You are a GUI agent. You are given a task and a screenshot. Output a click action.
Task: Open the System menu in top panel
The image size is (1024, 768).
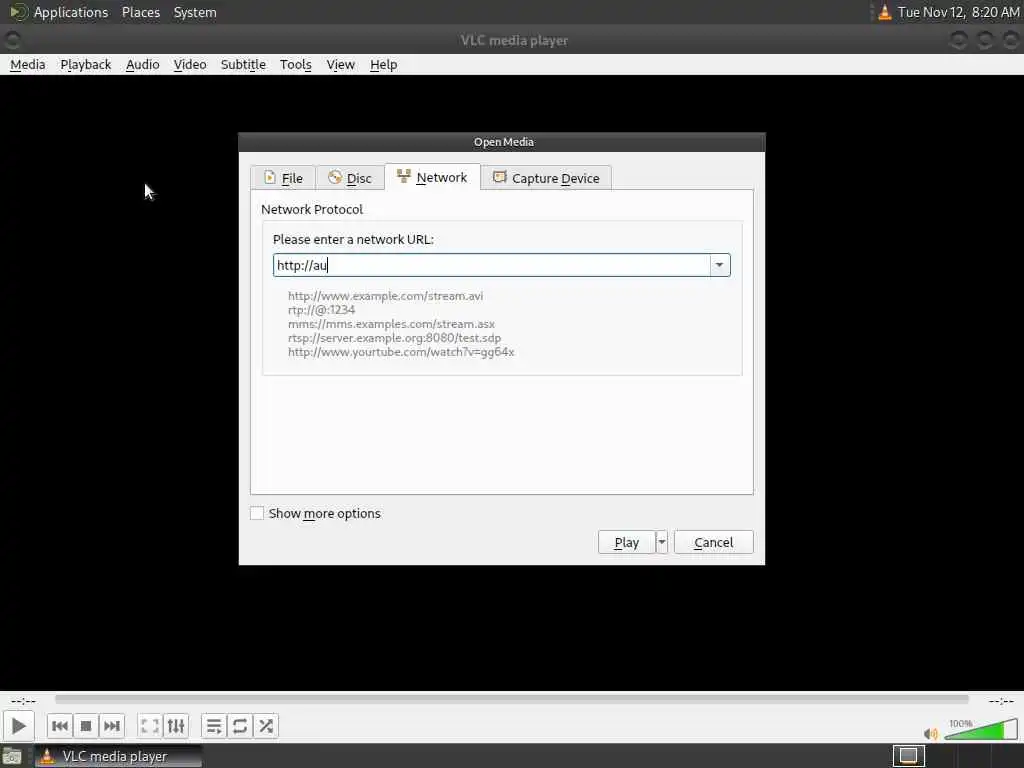pos(195,12)
